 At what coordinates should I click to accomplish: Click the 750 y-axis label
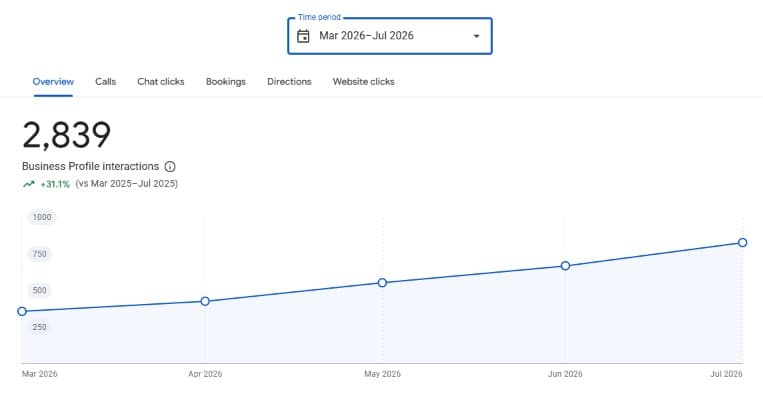click(x=39, y=254)
